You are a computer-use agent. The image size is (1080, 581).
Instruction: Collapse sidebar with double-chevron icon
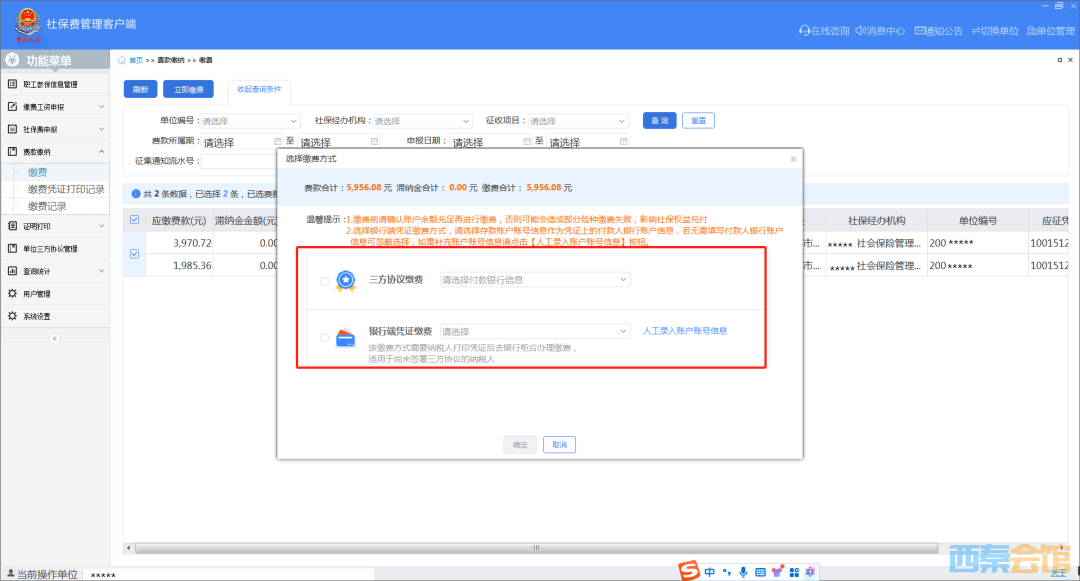pos(54,338)
